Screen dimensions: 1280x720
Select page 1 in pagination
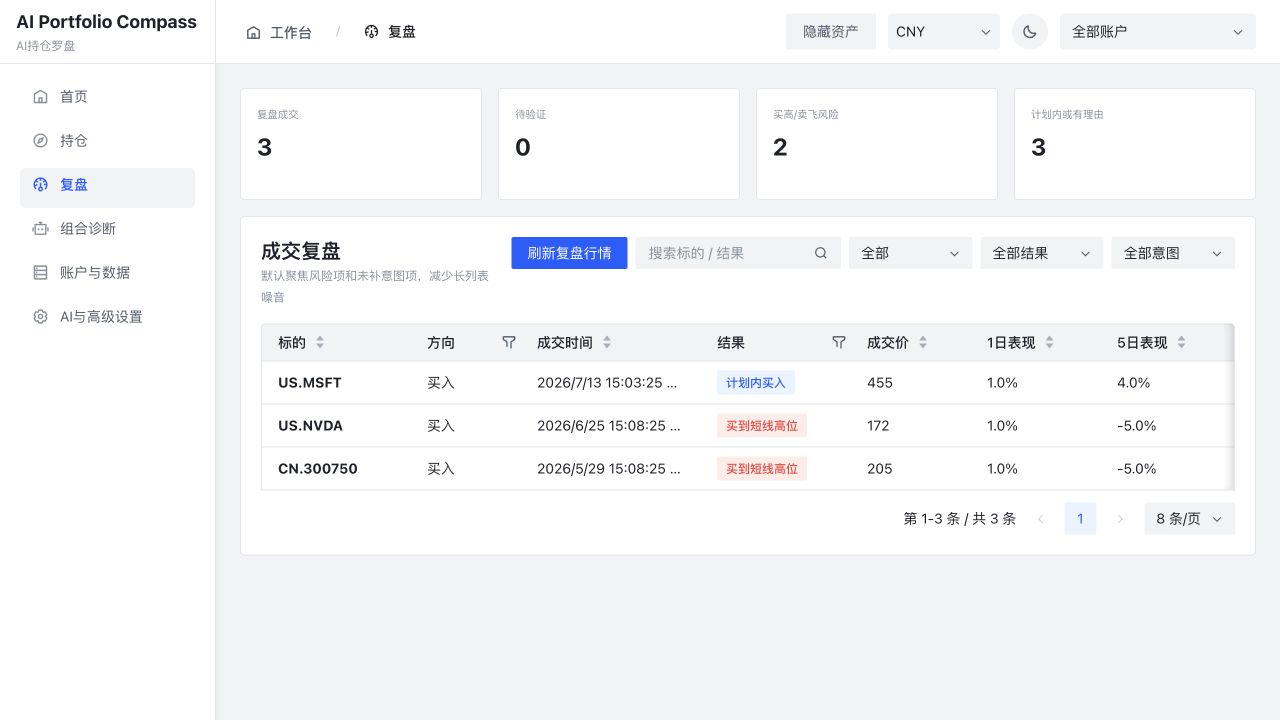pyautogui.click(x=1080, y=519)
